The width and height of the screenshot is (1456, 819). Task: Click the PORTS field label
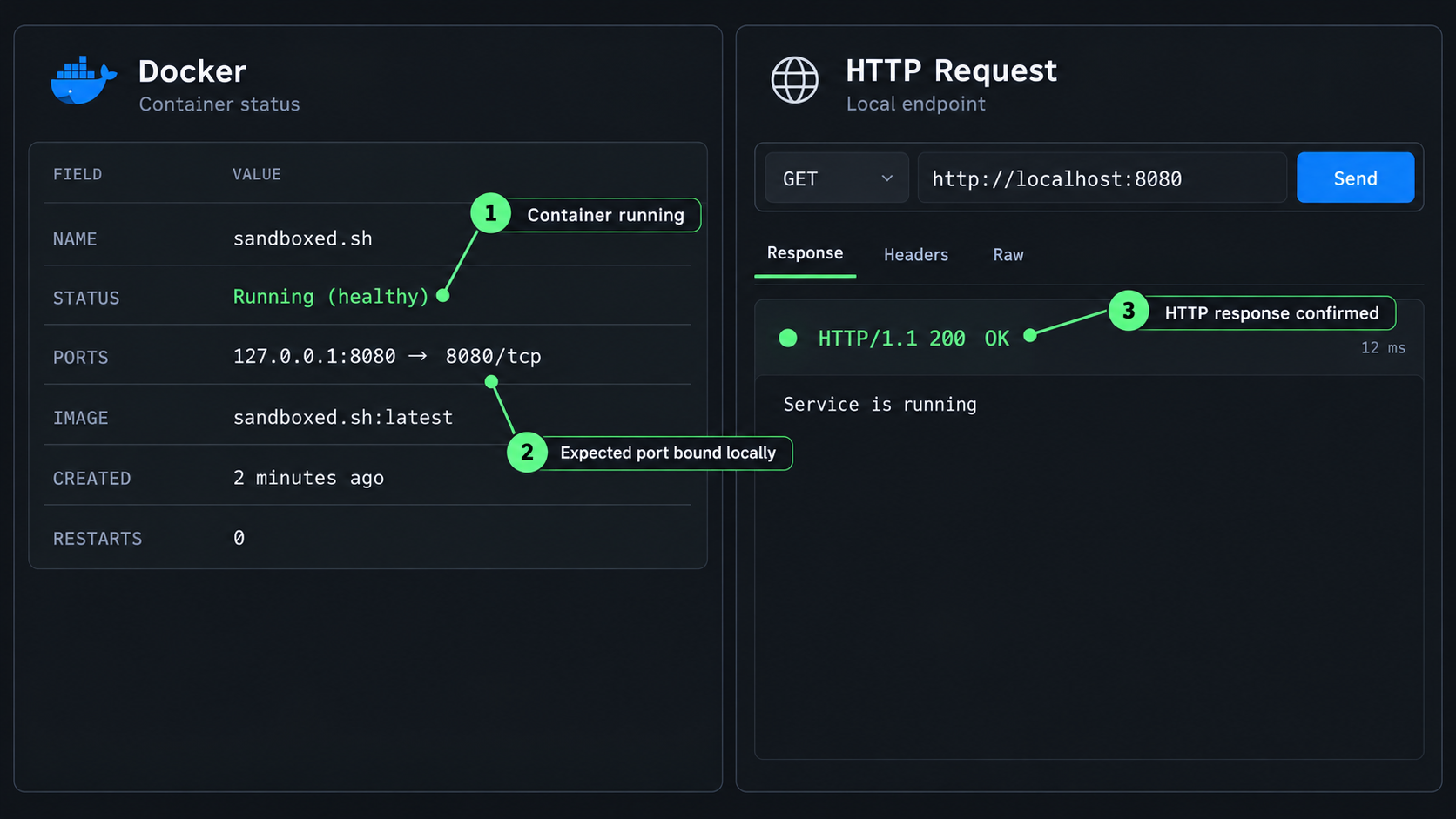click(x=81, y=358)
